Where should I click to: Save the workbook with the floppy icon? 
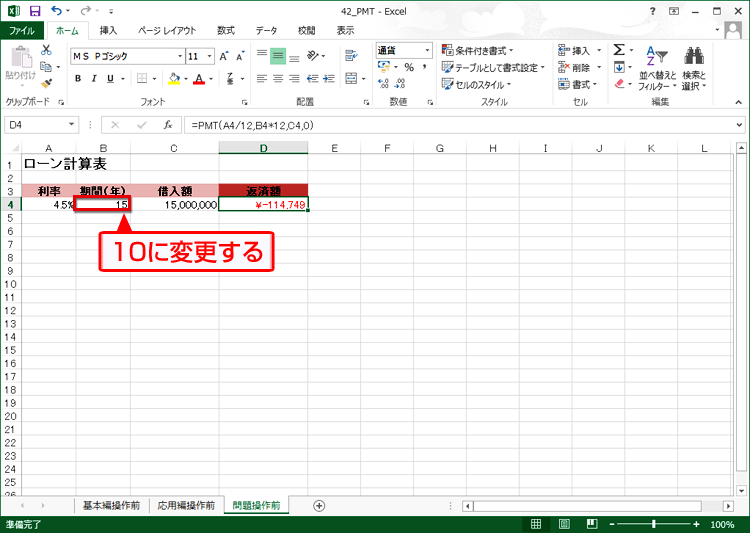[35, 11]
